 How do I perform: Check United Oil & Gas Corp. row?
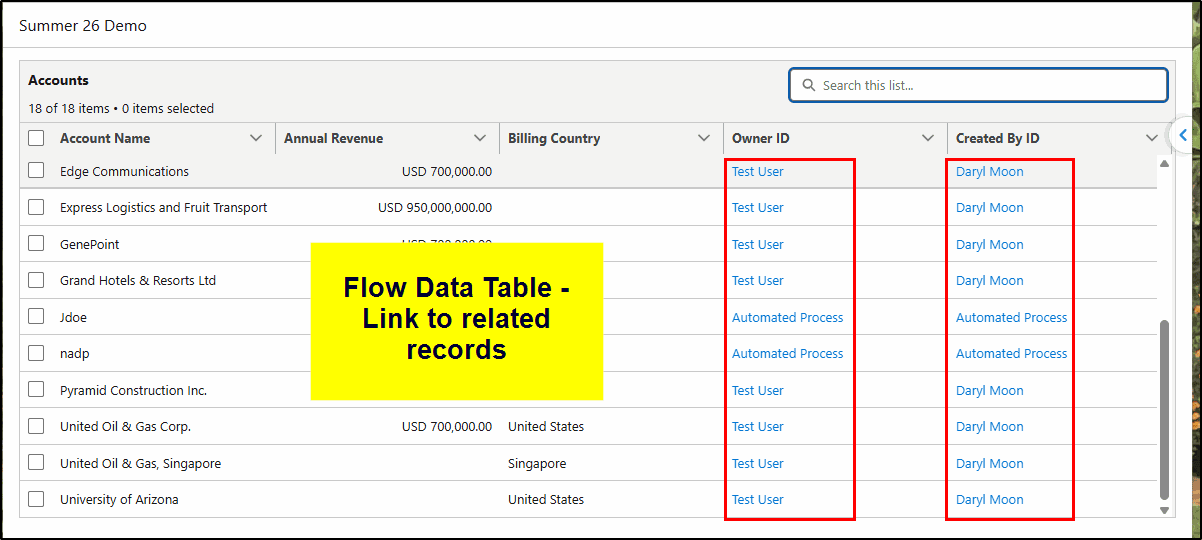pyautogui.click(x=36, y=426)
